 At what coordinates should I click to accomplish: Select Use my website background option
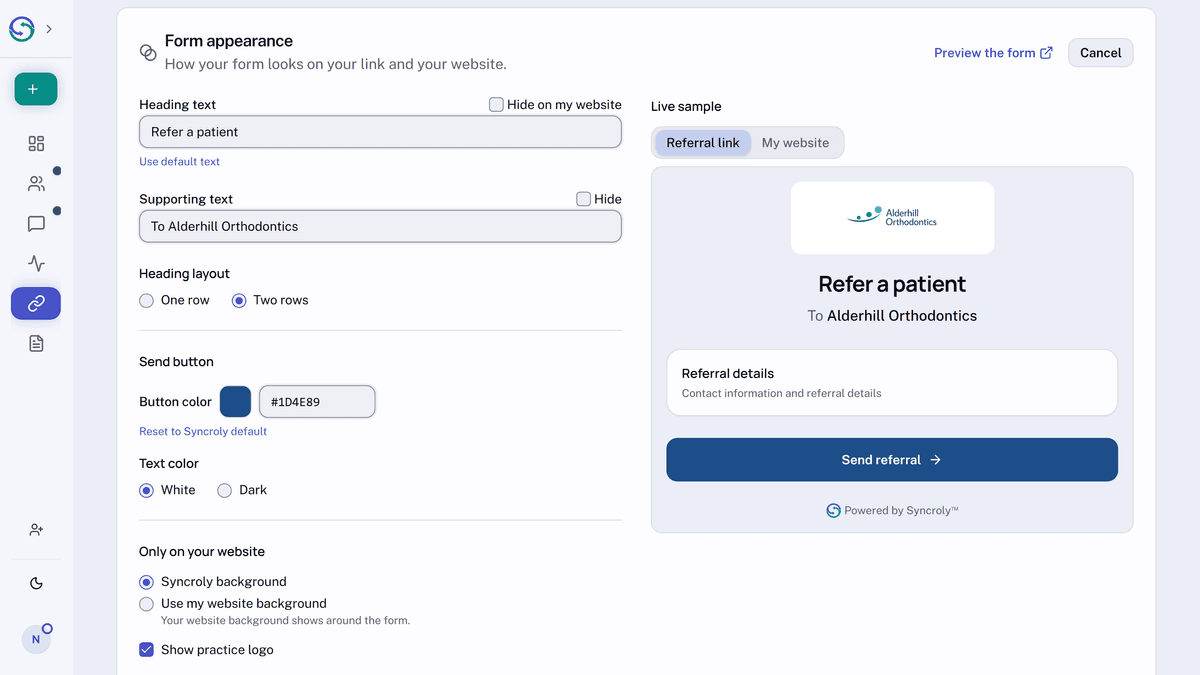[147, 604]
